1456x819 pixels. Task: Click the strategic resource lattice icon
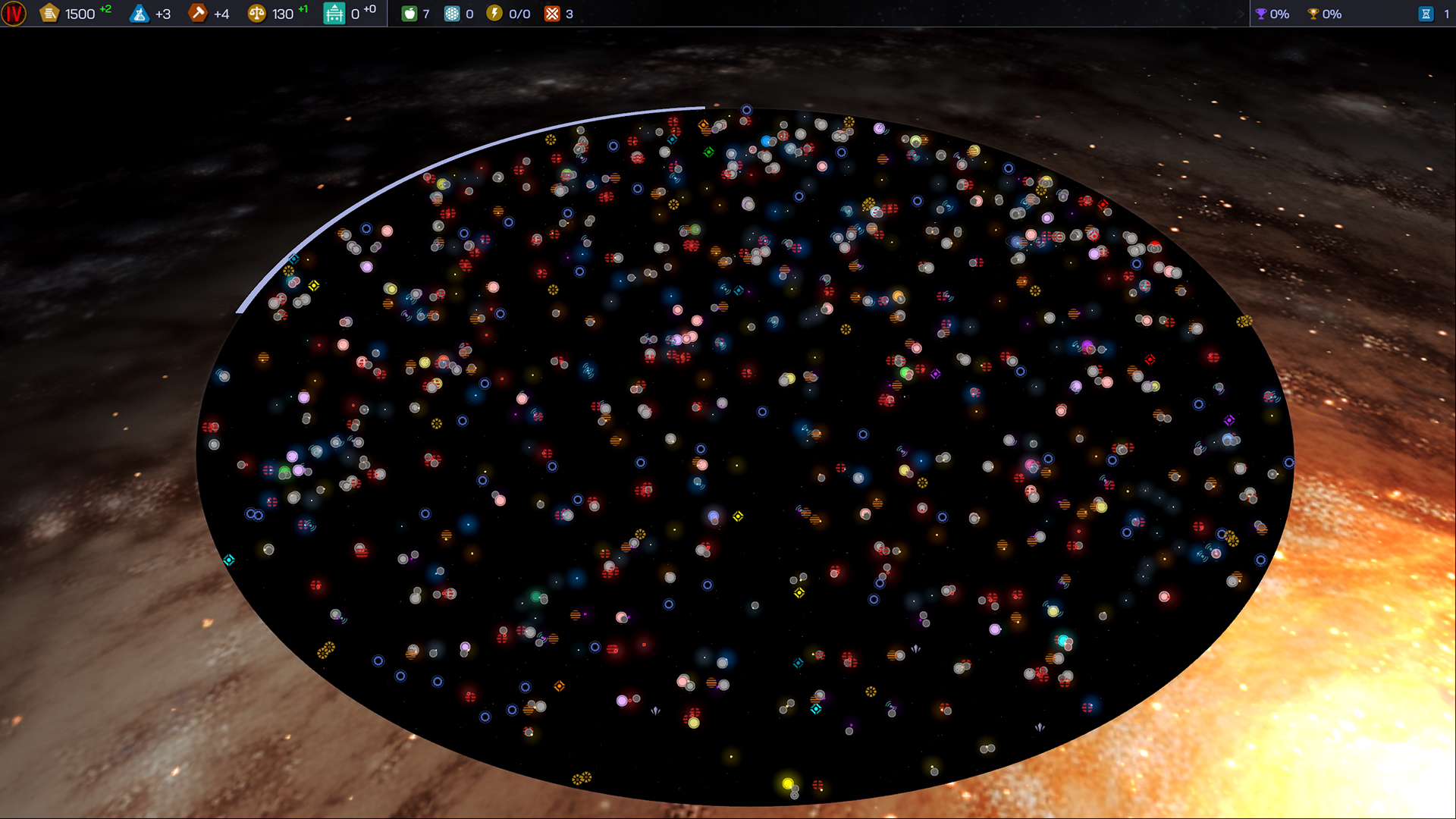[452, 14]
